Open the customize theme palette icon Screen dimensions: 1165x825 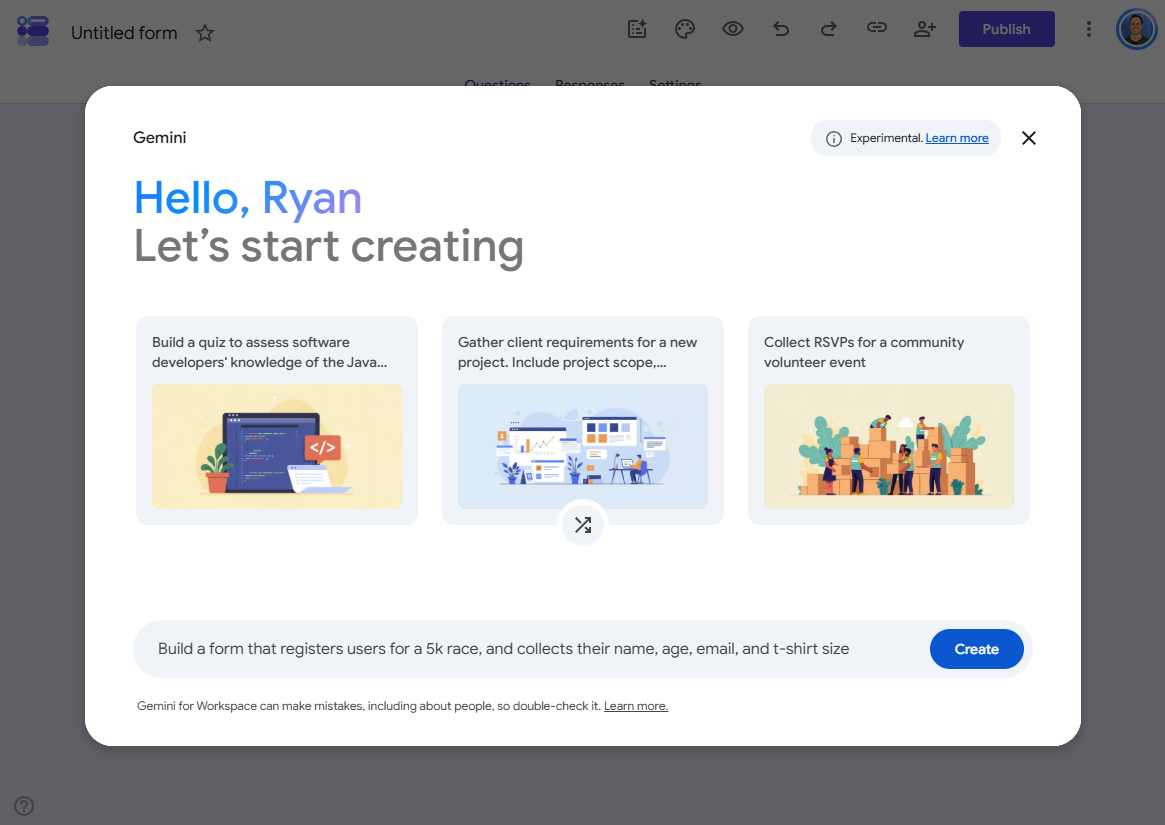pyautogui.click(x=685, y=29)
